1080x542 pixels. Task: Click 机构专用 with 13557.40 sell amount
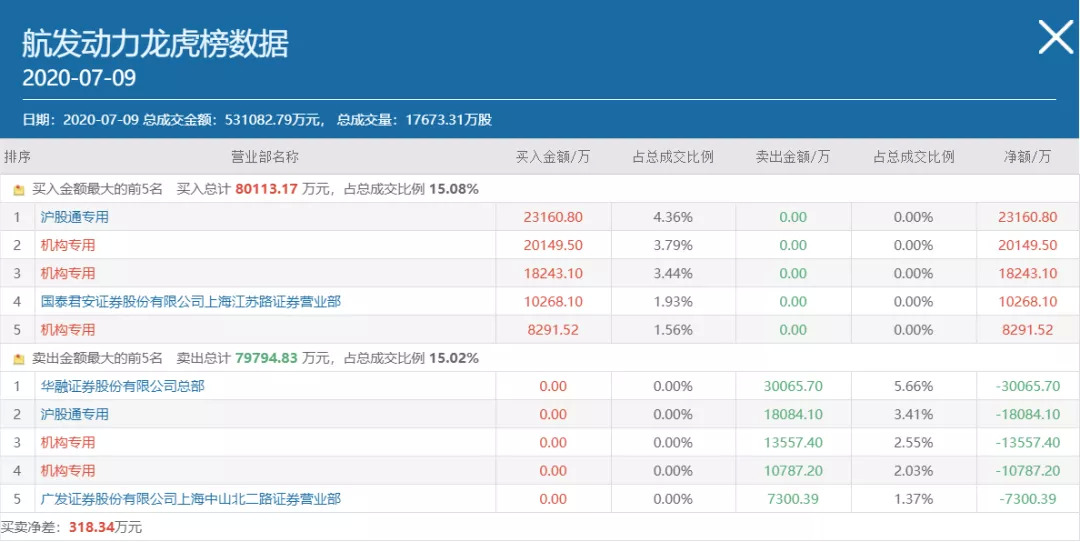pyautogui.click(x=68, y=442)
